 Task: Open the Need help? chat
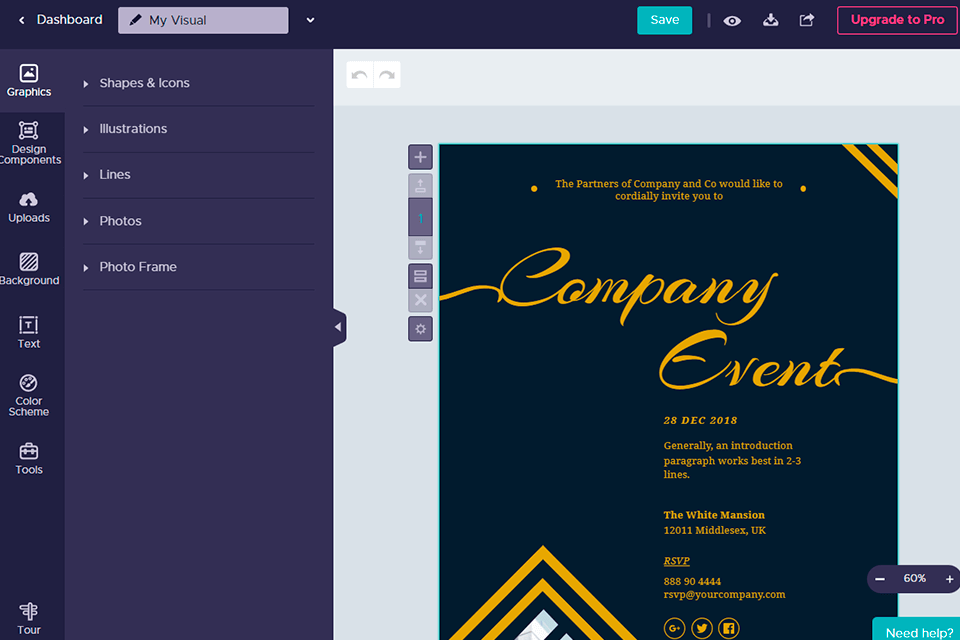click(918, 631)
